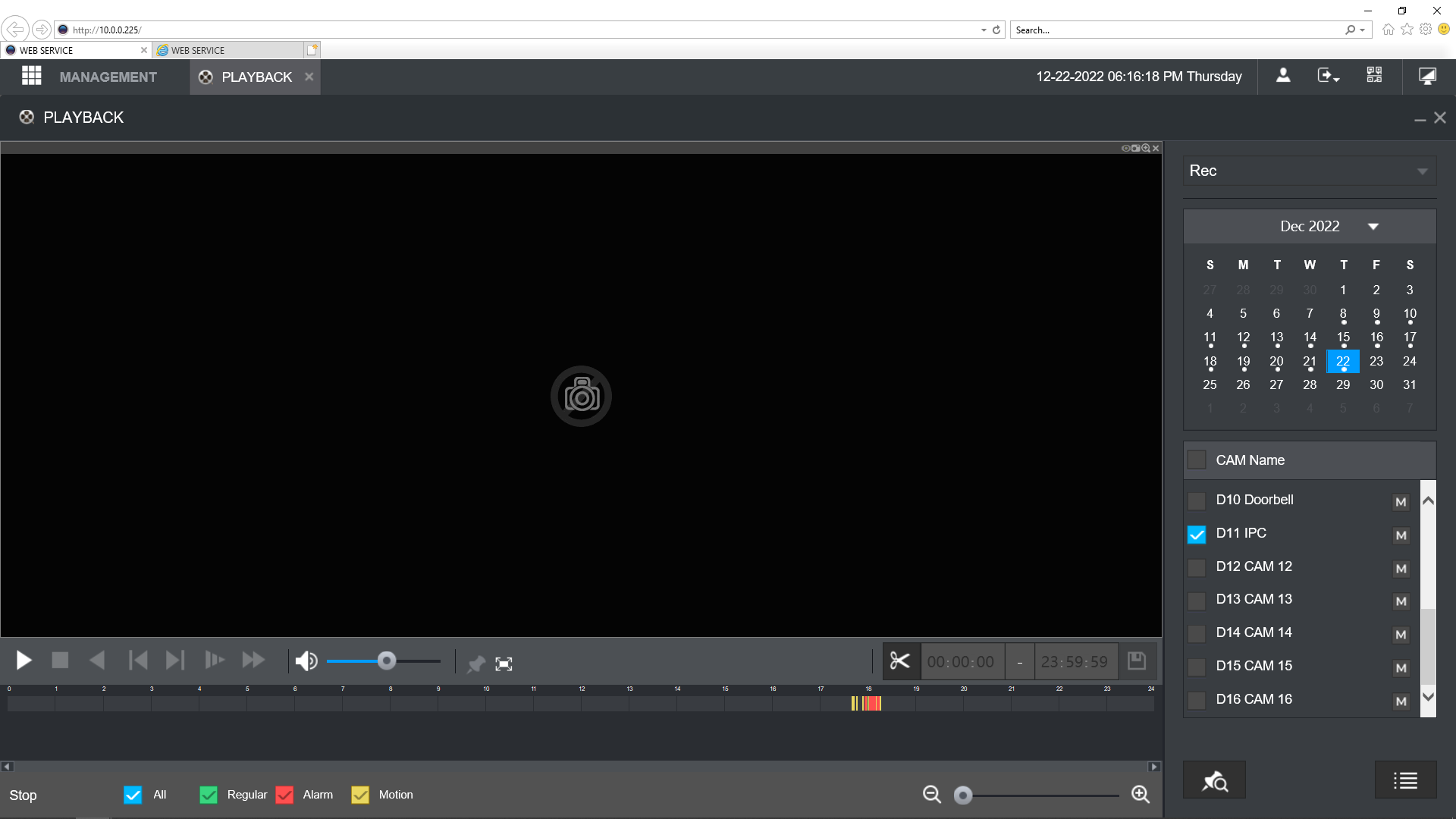Image resolution: width=1456 pixels, height=819 pixels.
Task: Switch to the MANAGEMENT tab
Action: point(108,77)
